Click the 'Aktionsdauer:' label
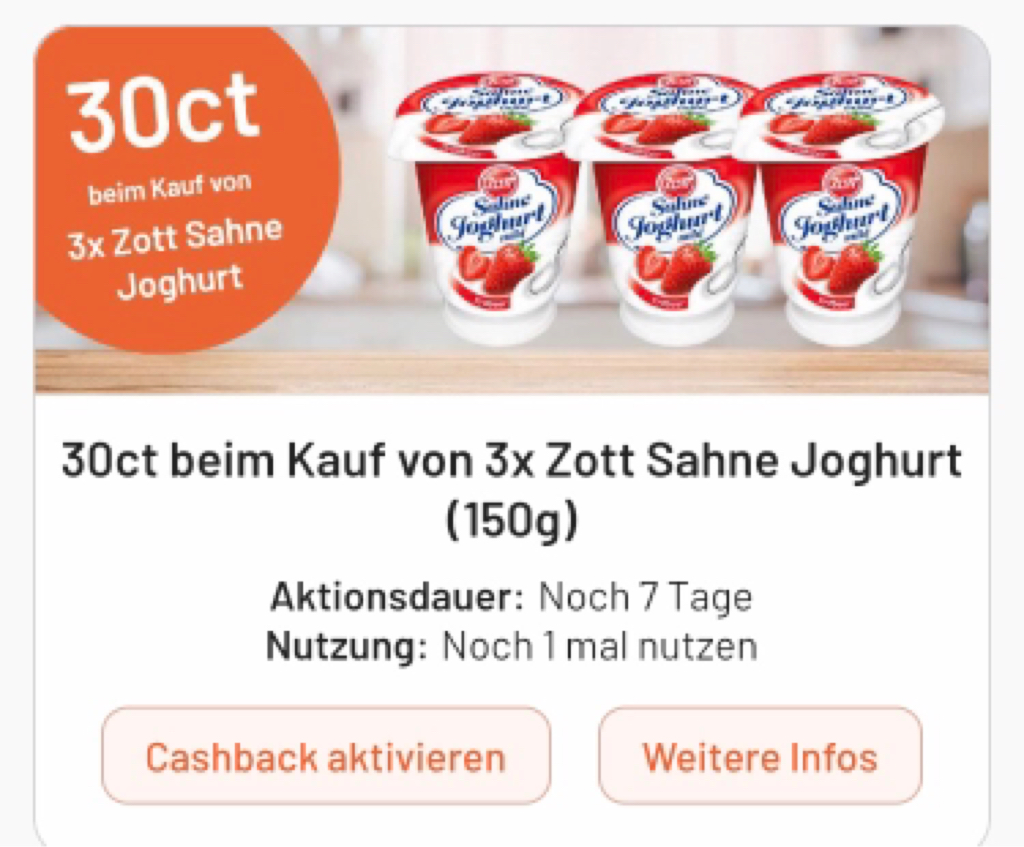The image size is (1024, 847). click(397, 597)
